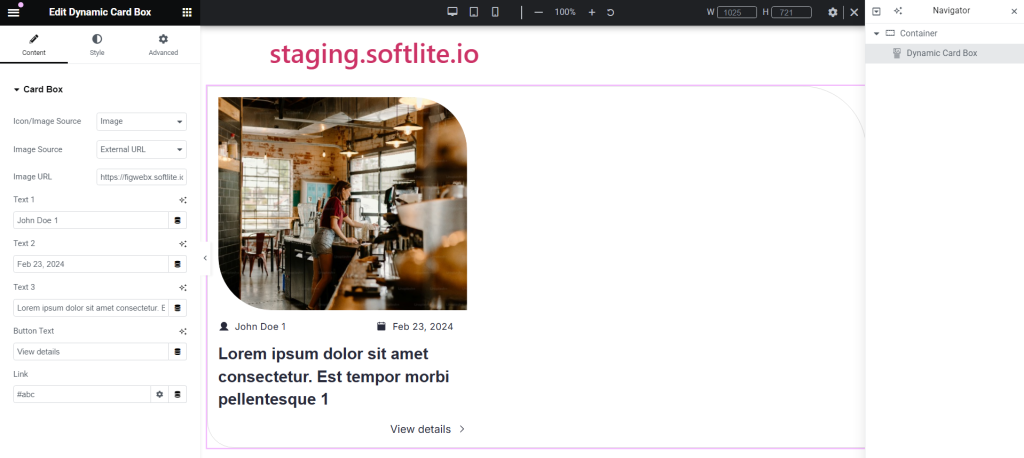Open link options gear in Link field
The width and height of the screenshot is (1024, 458).
[159, 395]
